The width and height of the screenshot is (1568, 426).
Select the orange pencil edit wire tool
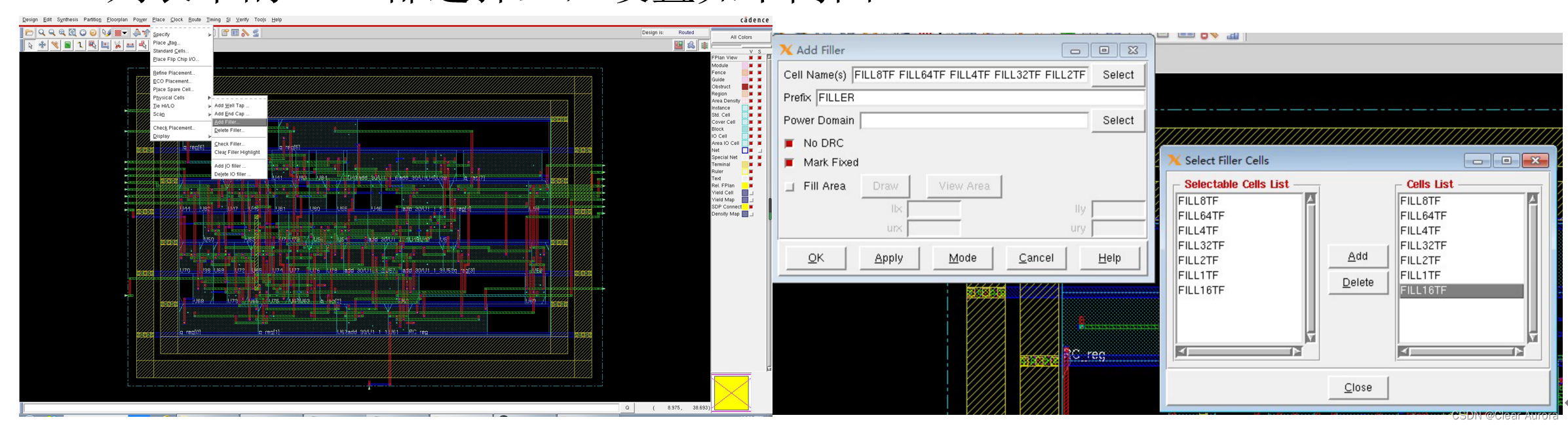[x=55, y=45]
